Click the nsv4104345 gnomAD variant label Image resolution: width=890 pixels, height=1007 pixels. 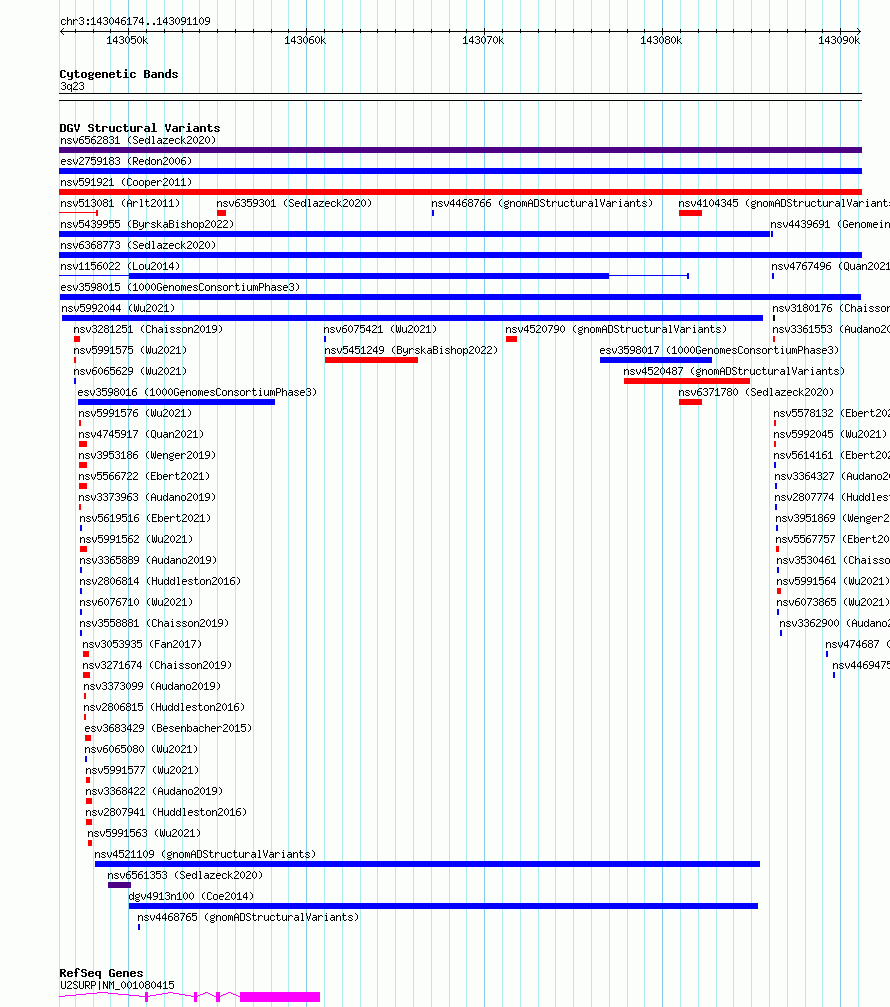(784, 203)
